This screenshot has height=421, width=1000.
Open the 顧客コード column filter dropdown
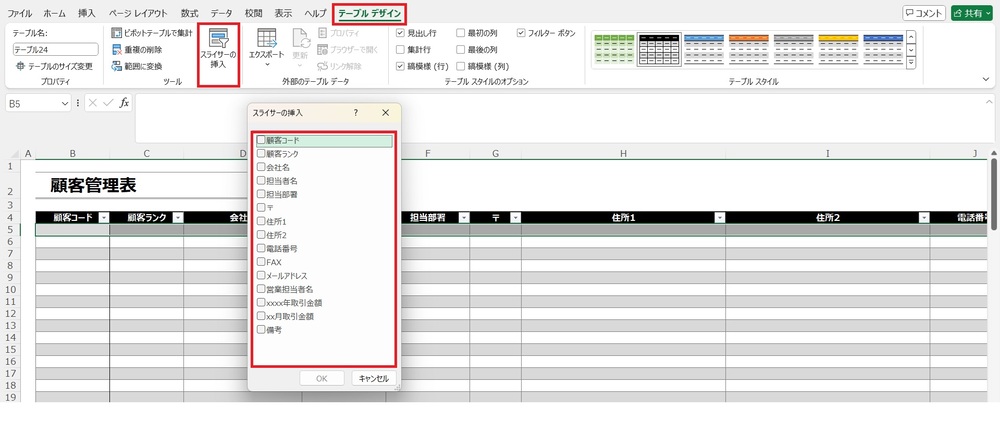102,217
